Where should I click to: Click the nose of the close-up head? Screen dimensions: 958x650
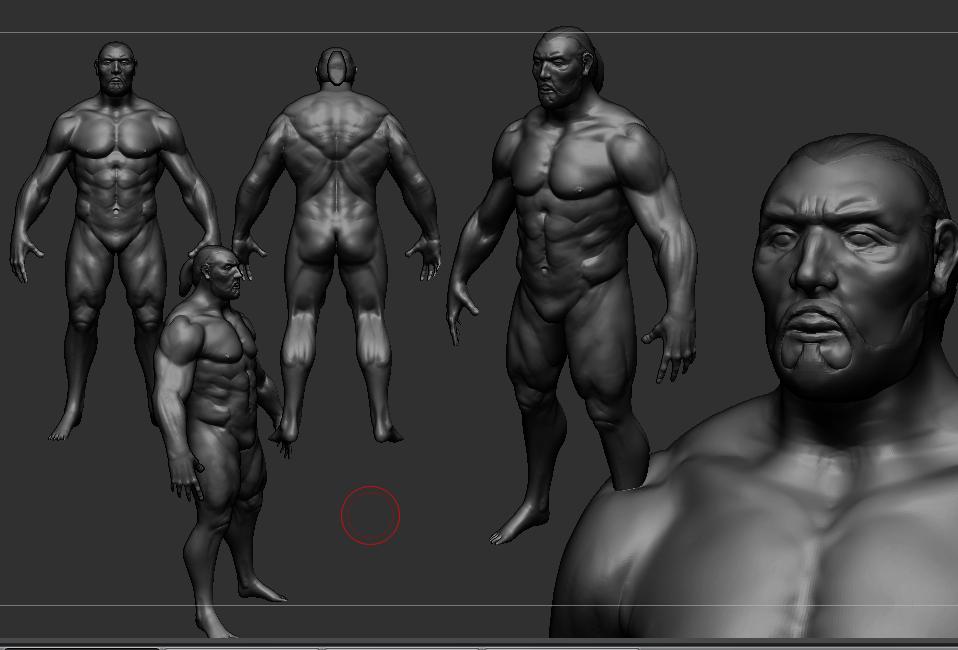[816, 261]
